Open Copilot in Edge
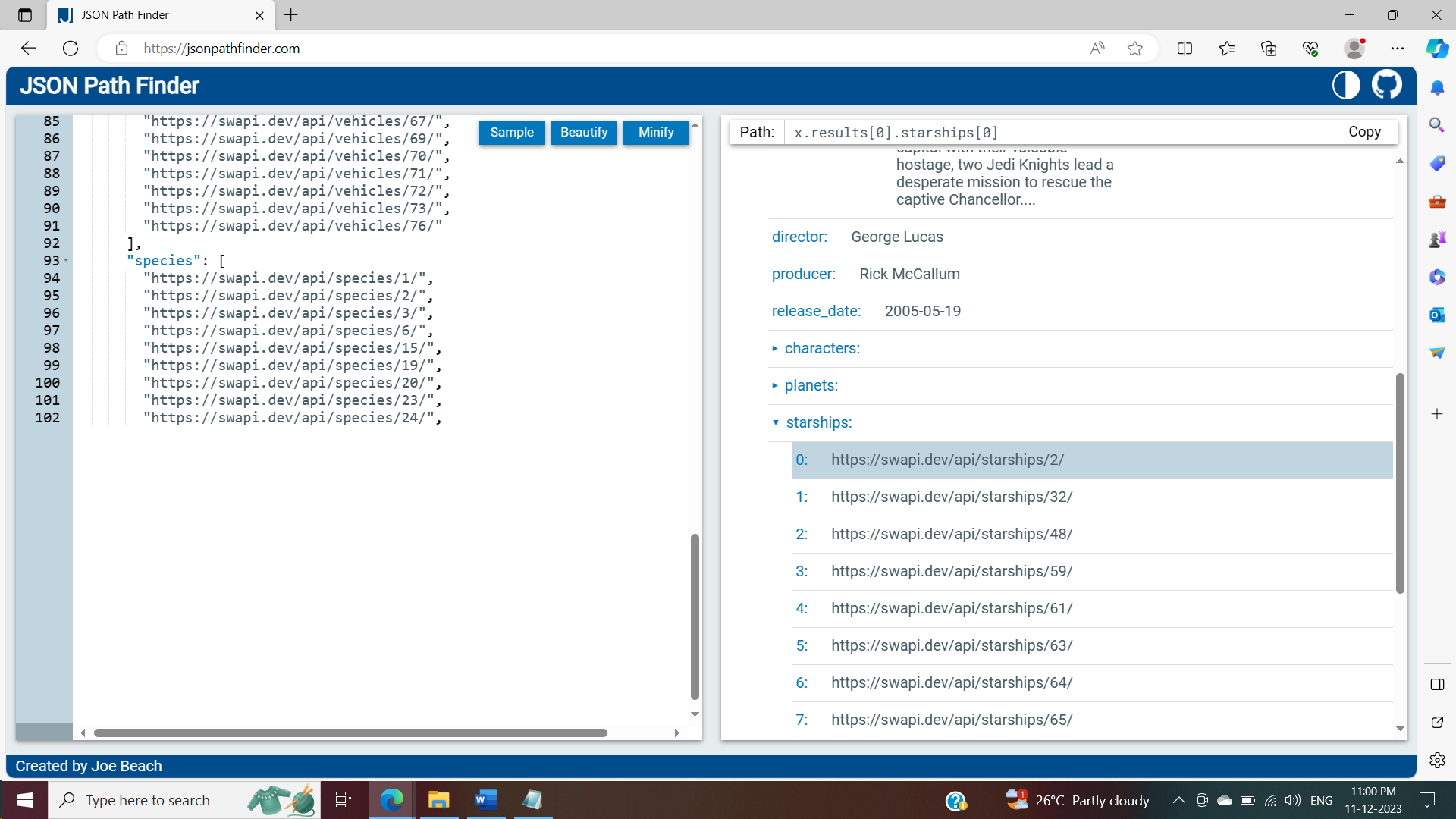 pos(1436,48)
